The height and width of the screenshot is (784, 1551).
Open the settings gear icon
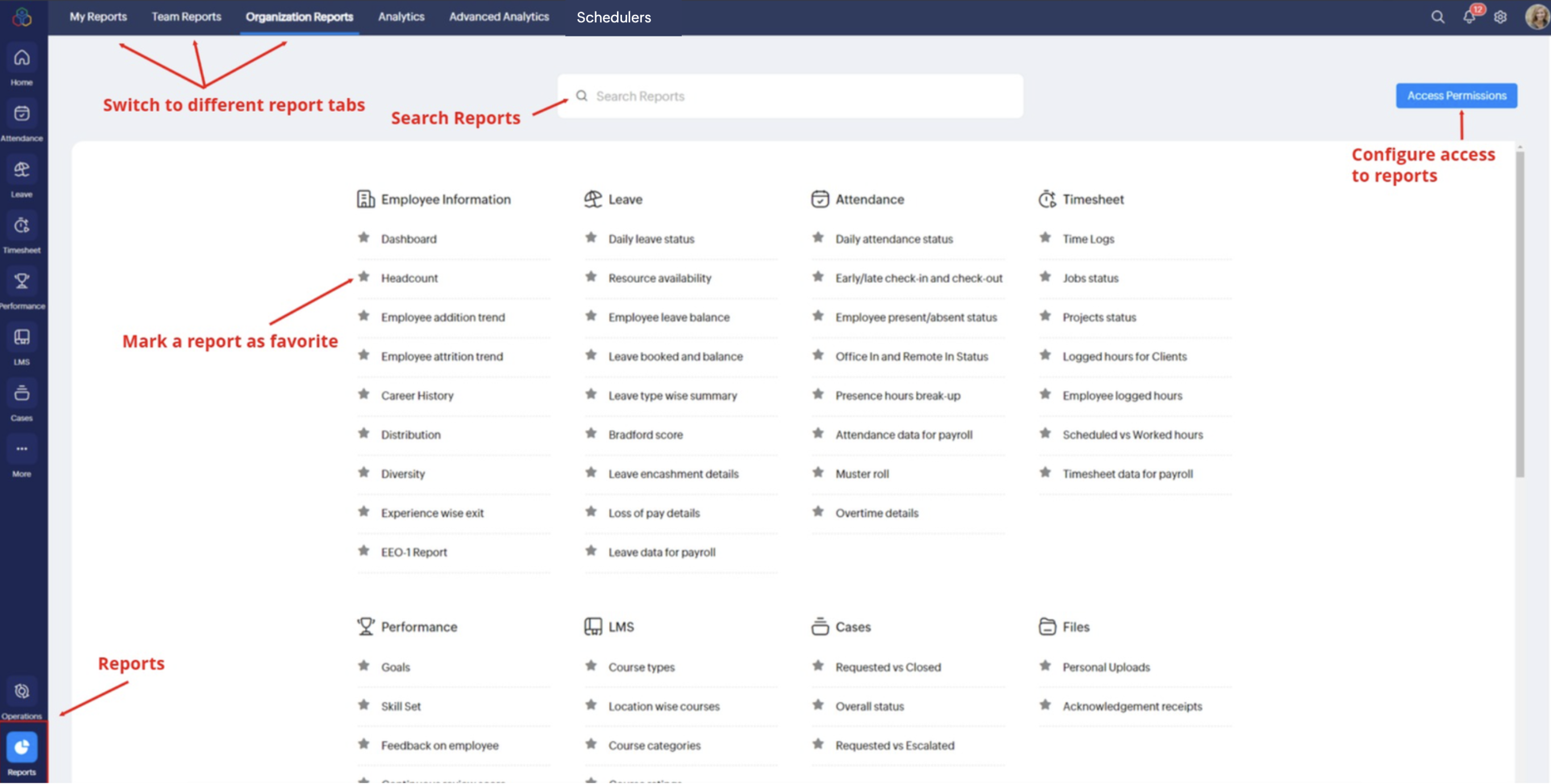tap(1500, 17)
